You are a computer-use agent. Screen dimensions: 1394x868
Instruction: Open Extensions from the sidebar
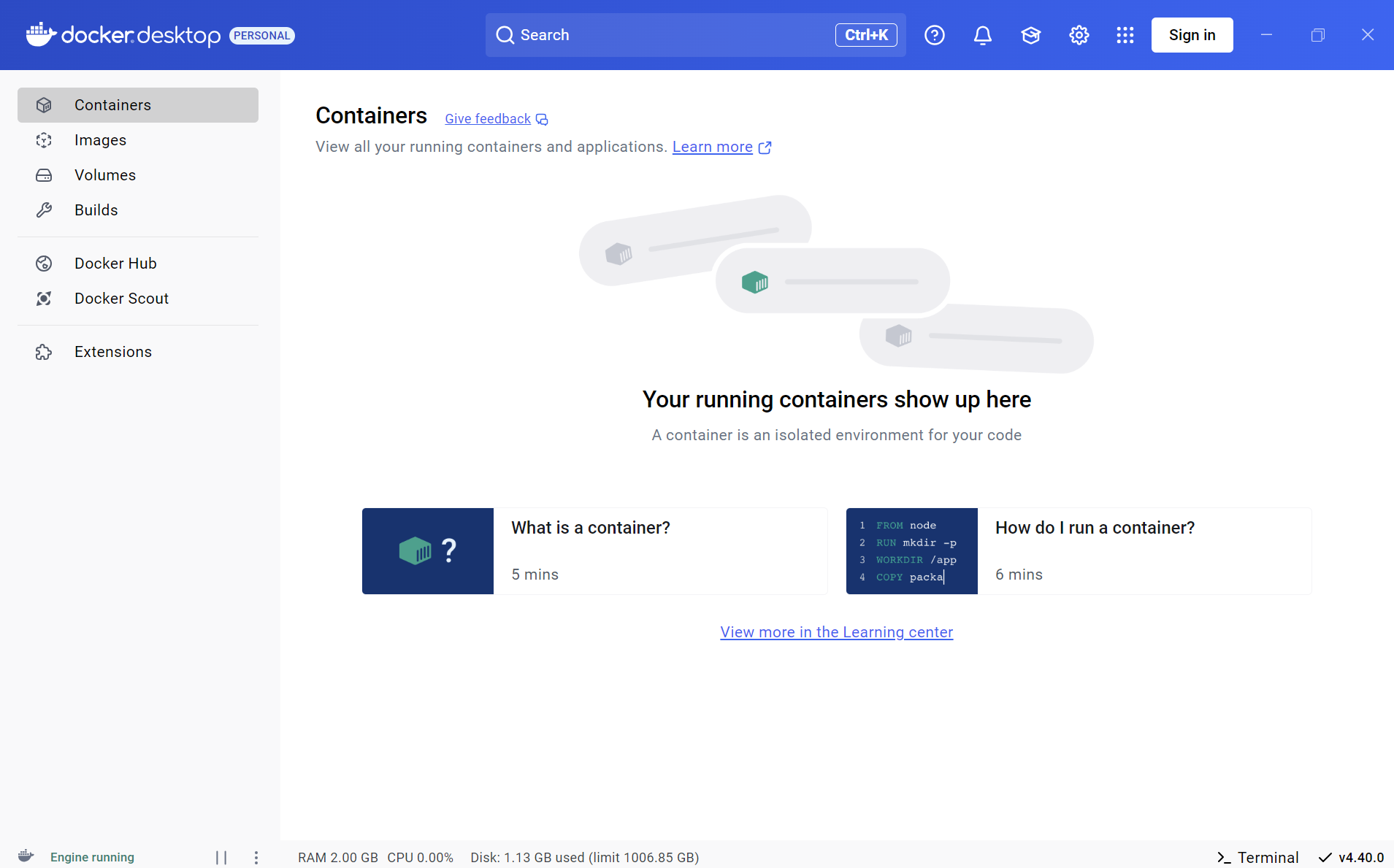coord(112,351)
